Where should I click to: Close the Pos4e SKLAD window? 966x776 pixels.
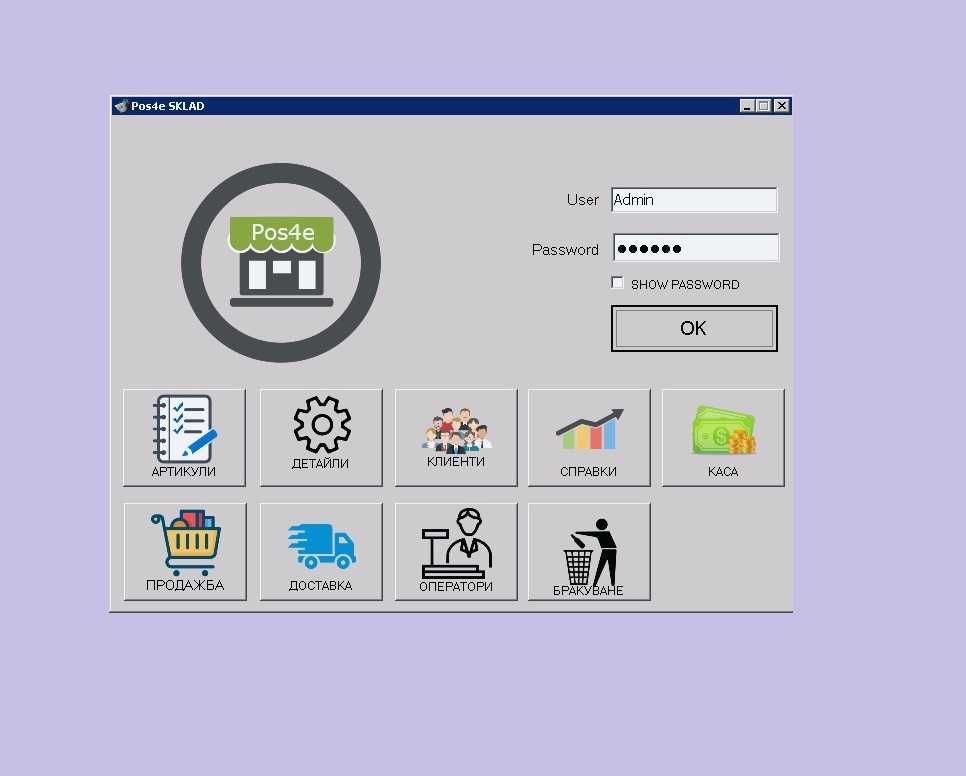click(x=781, y=106)
